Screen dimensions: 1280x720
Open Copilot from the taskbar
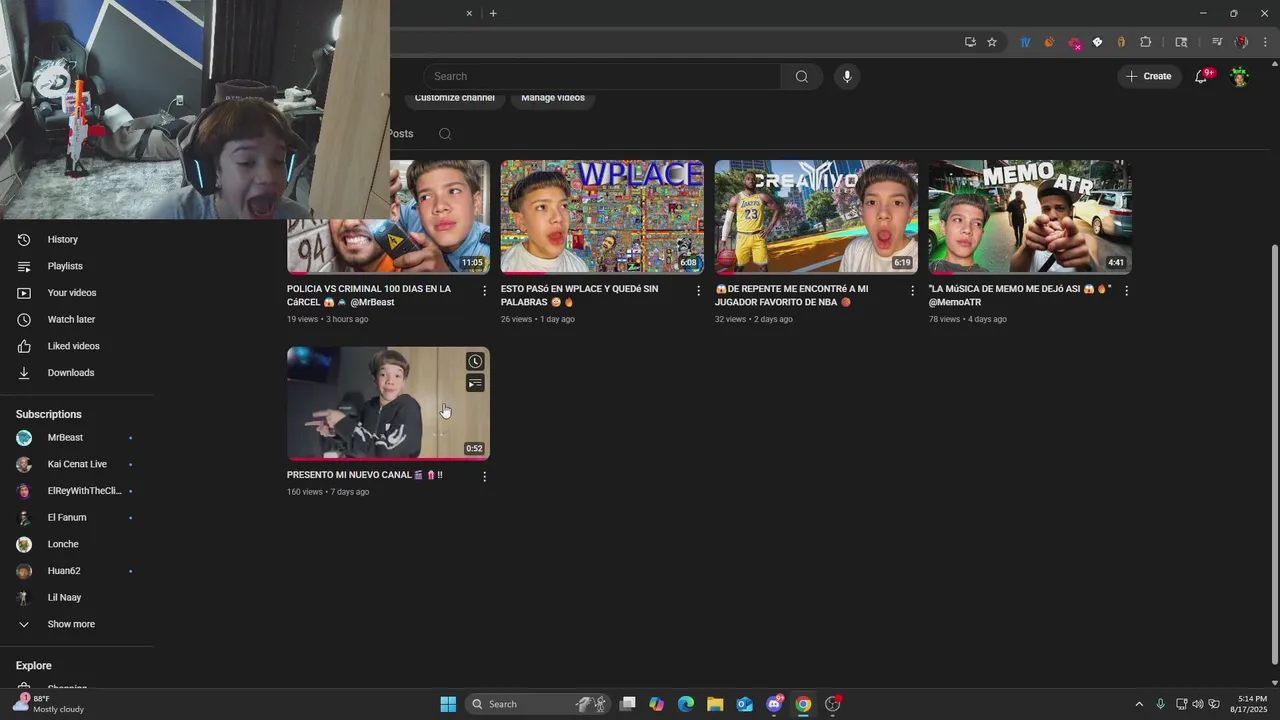click(656, 704)
